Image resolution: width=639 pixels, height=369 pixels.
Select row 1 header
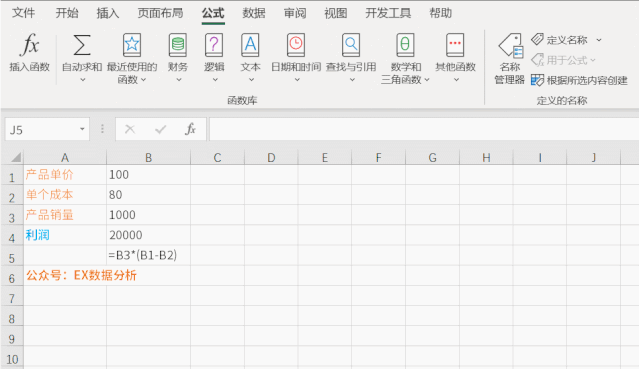click(12, 175)
